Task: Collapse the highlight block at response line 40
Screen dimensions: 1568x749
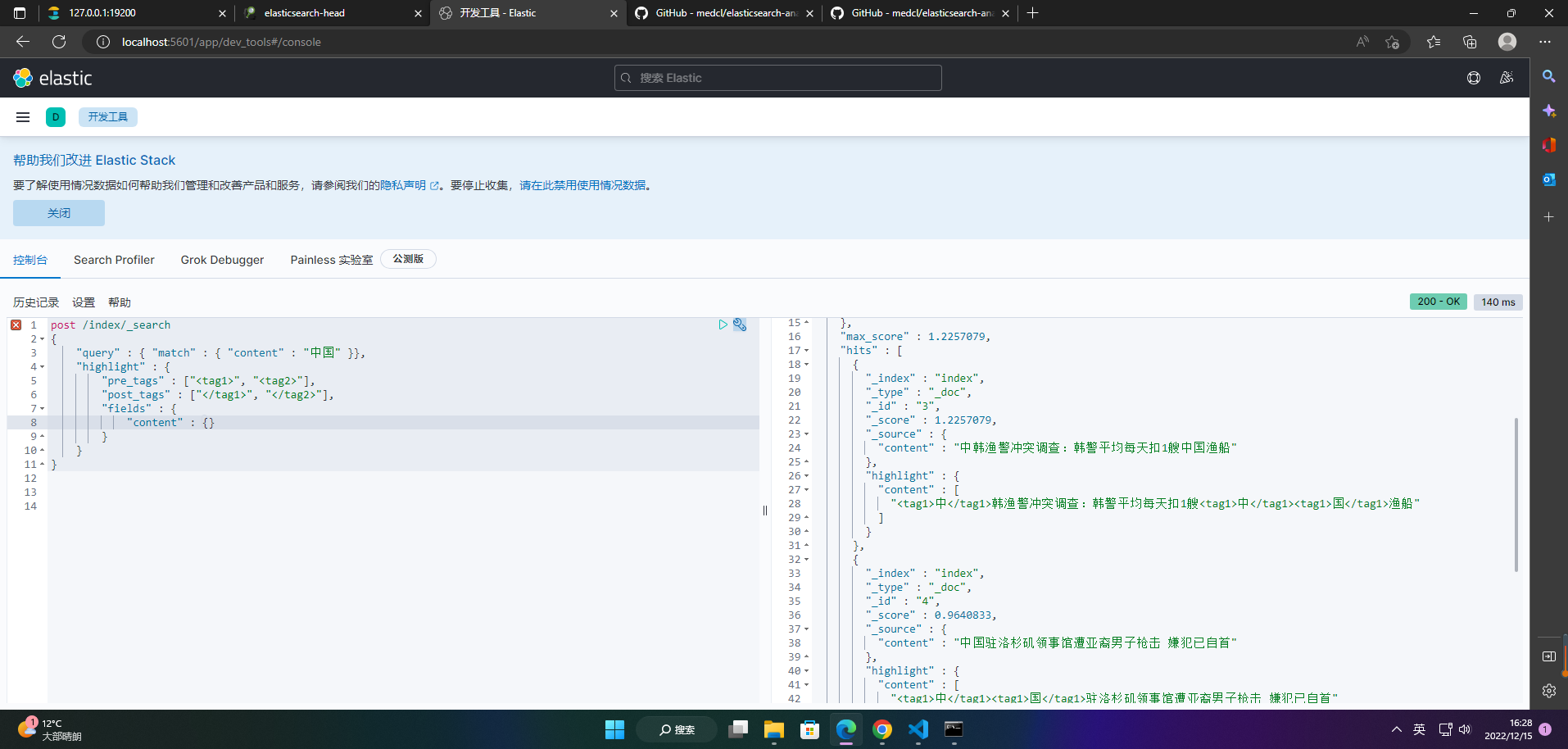Action: tap(806, 671)
